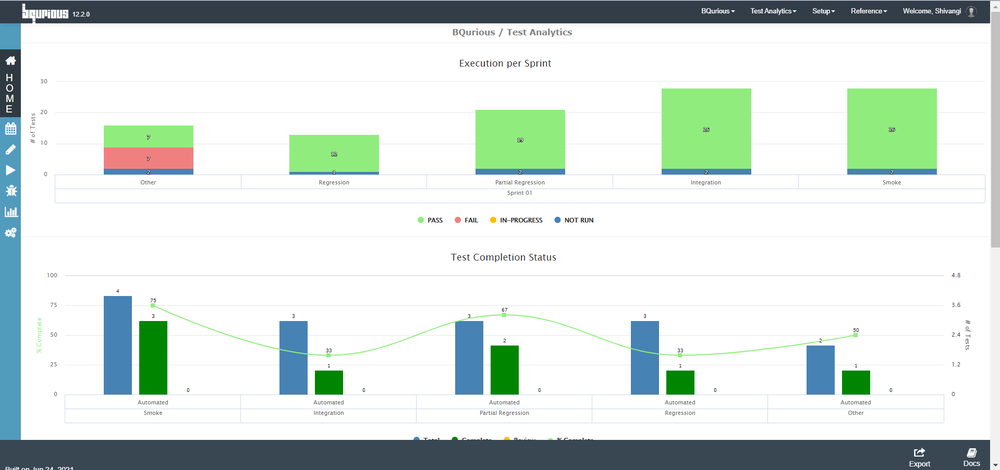Click the Regression label under top chart
This screenshot has height=470, width=1000.
334,182
